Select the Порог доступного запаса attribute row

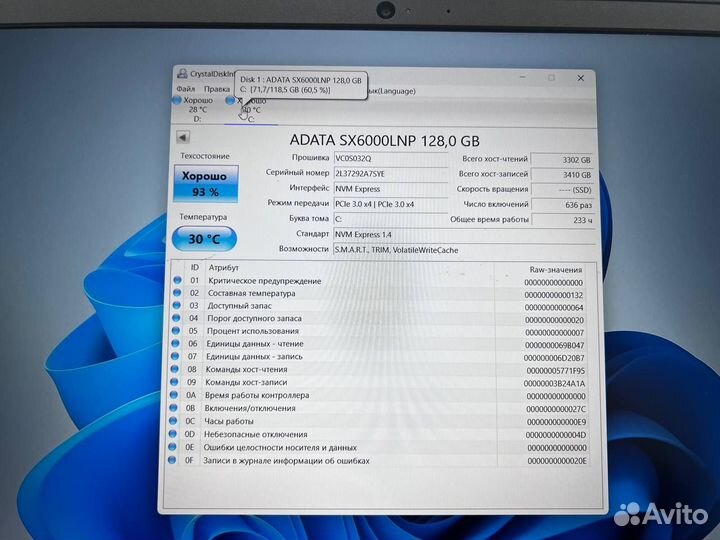380,319
